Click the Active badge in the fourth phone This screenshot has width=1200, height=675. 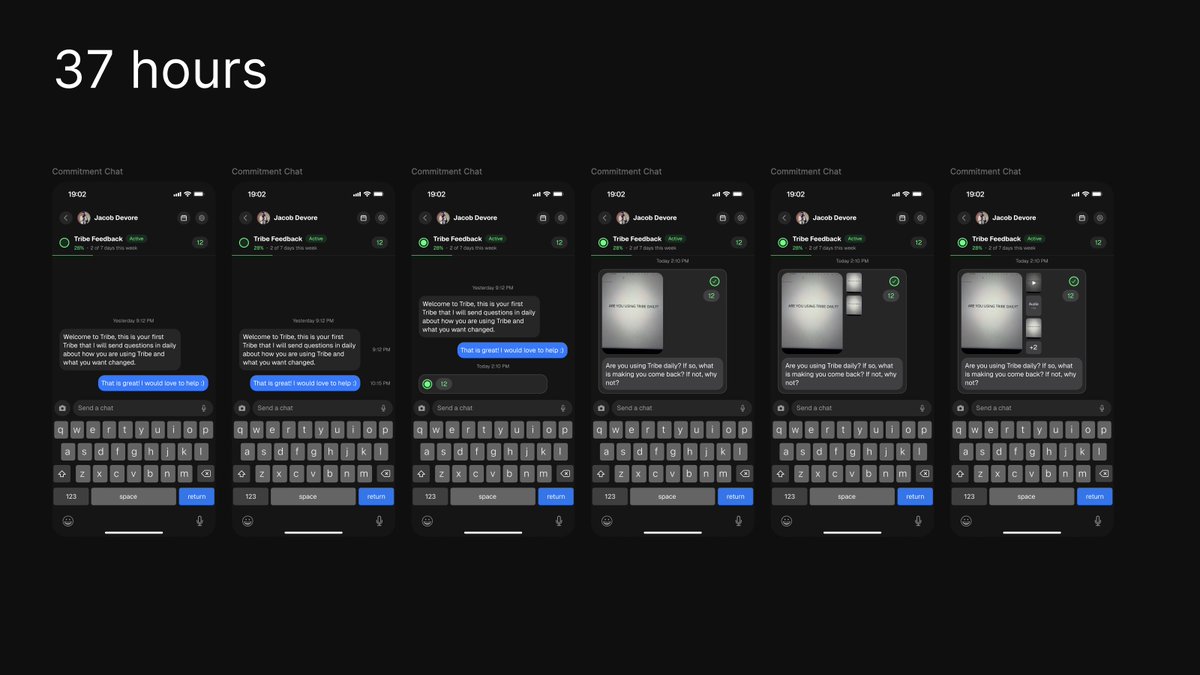[675, 239]
